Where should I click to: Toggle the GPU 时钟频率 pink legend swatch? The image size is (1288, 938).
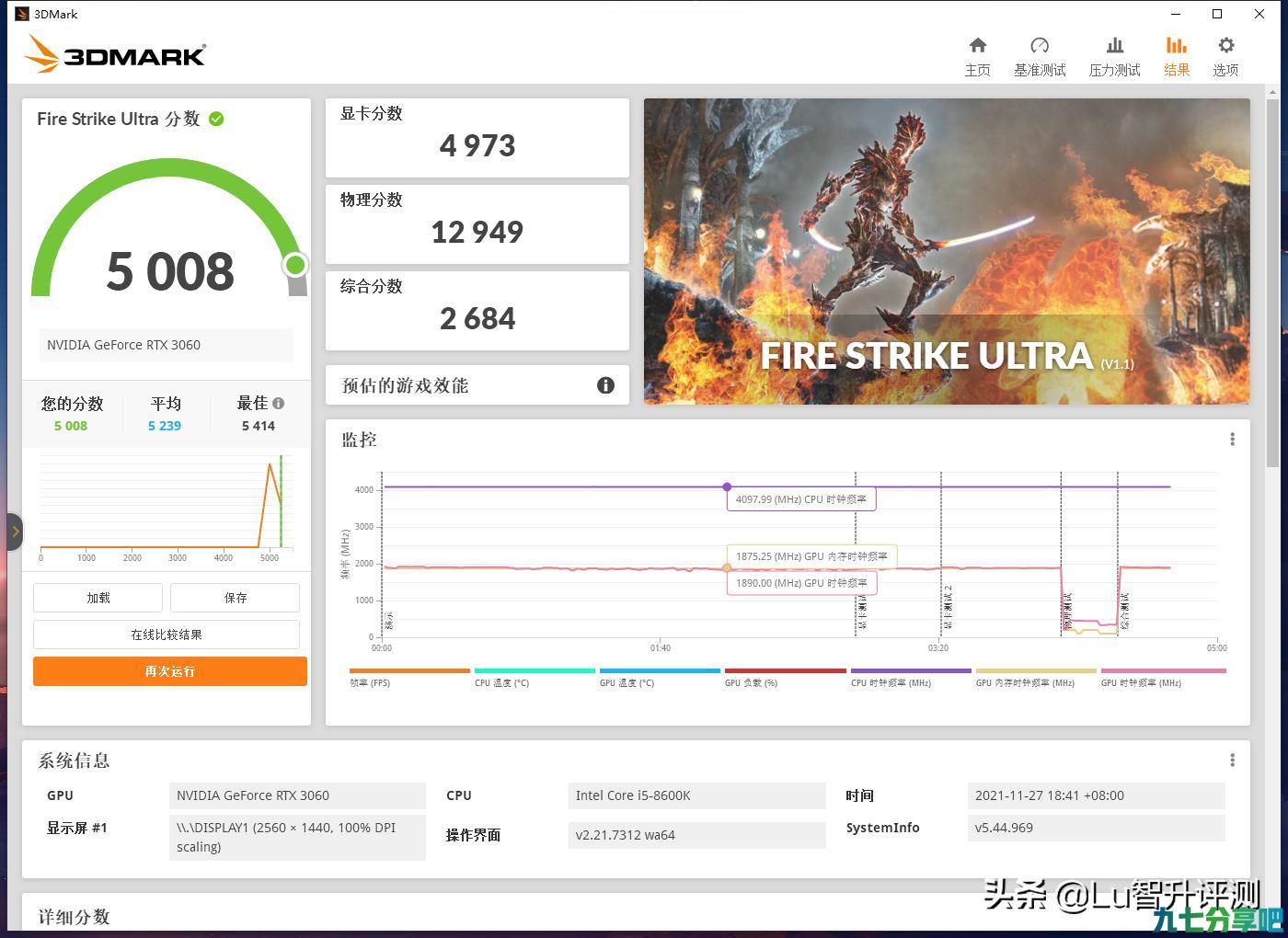pyautogui.click(x=1163, y=671)
